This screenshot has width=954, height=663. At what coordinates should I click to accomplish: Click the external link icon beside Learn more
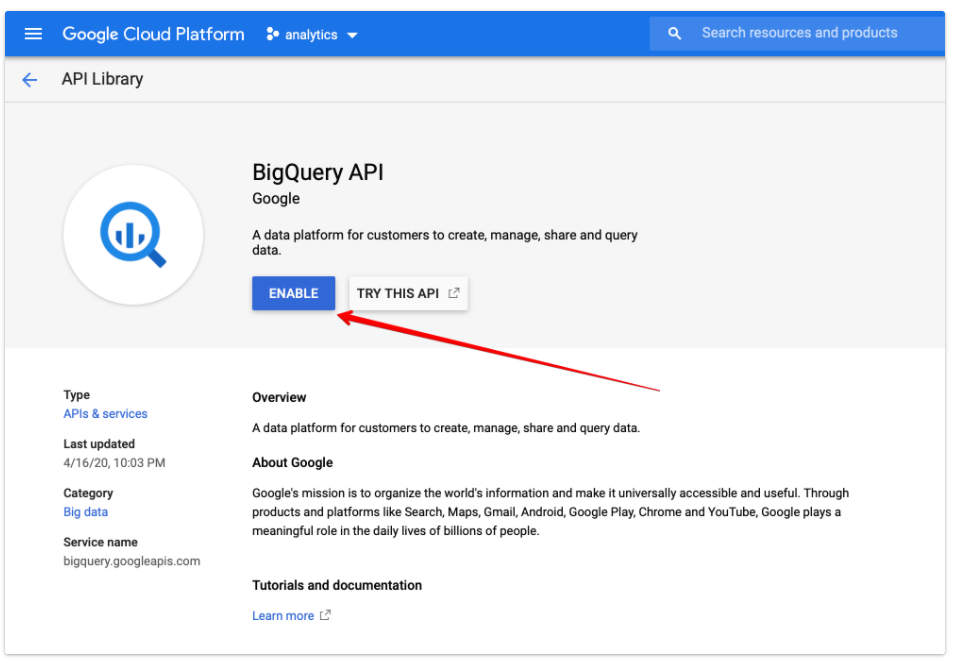click(x=326, y=615)
